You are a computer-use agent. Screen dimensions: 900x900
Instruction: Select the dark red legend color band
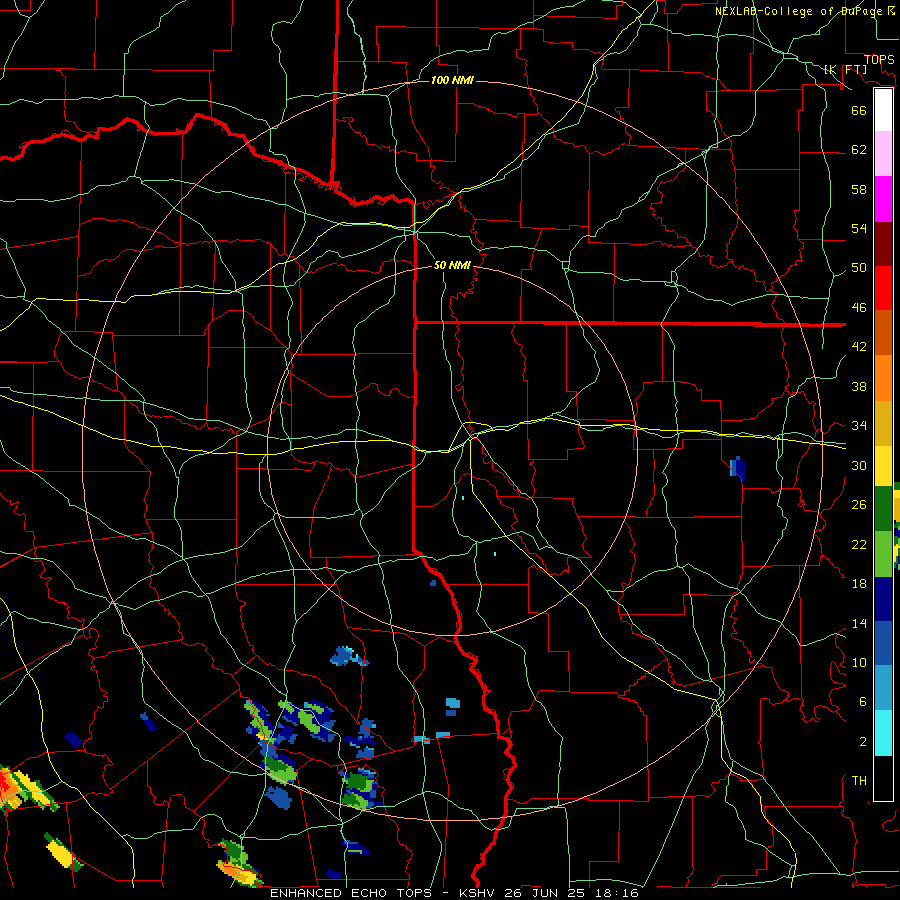883,244
